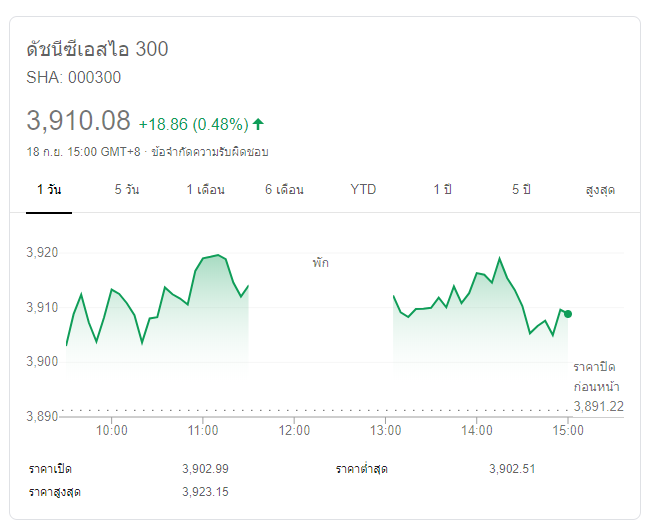Viewport: 650px width, 532px height.
Task: Click the green upward arrow icon
Action: pos(258,124)
